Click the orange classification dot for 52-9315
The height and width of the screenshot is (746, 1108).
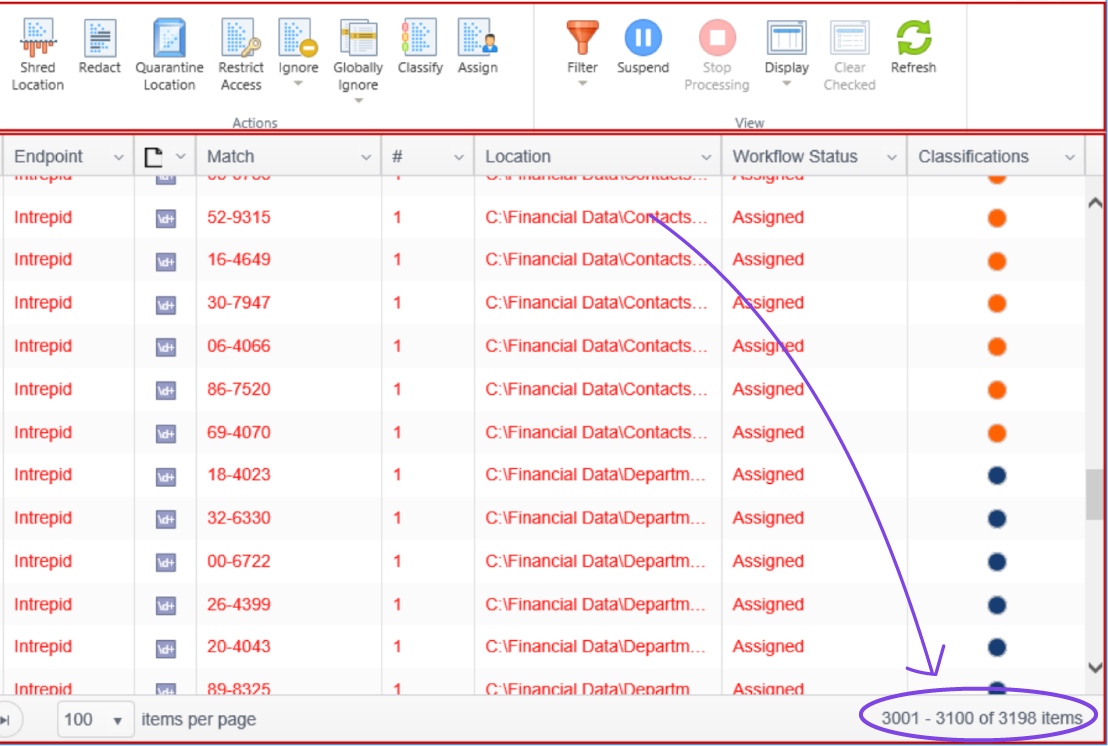pos(996,218)
